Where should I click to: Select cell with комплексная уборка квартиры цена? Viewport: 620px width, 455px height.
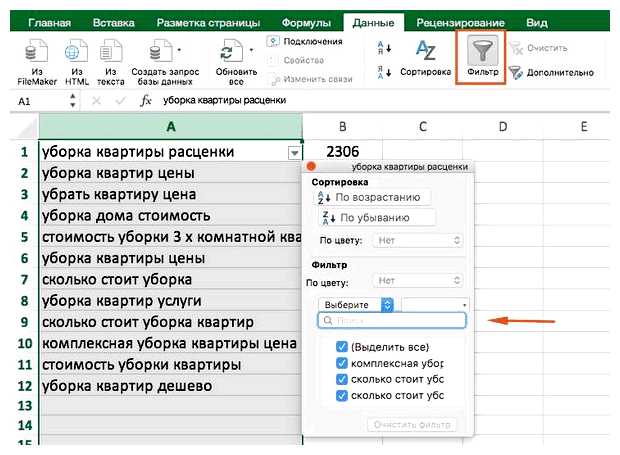(x=171, y=344)
